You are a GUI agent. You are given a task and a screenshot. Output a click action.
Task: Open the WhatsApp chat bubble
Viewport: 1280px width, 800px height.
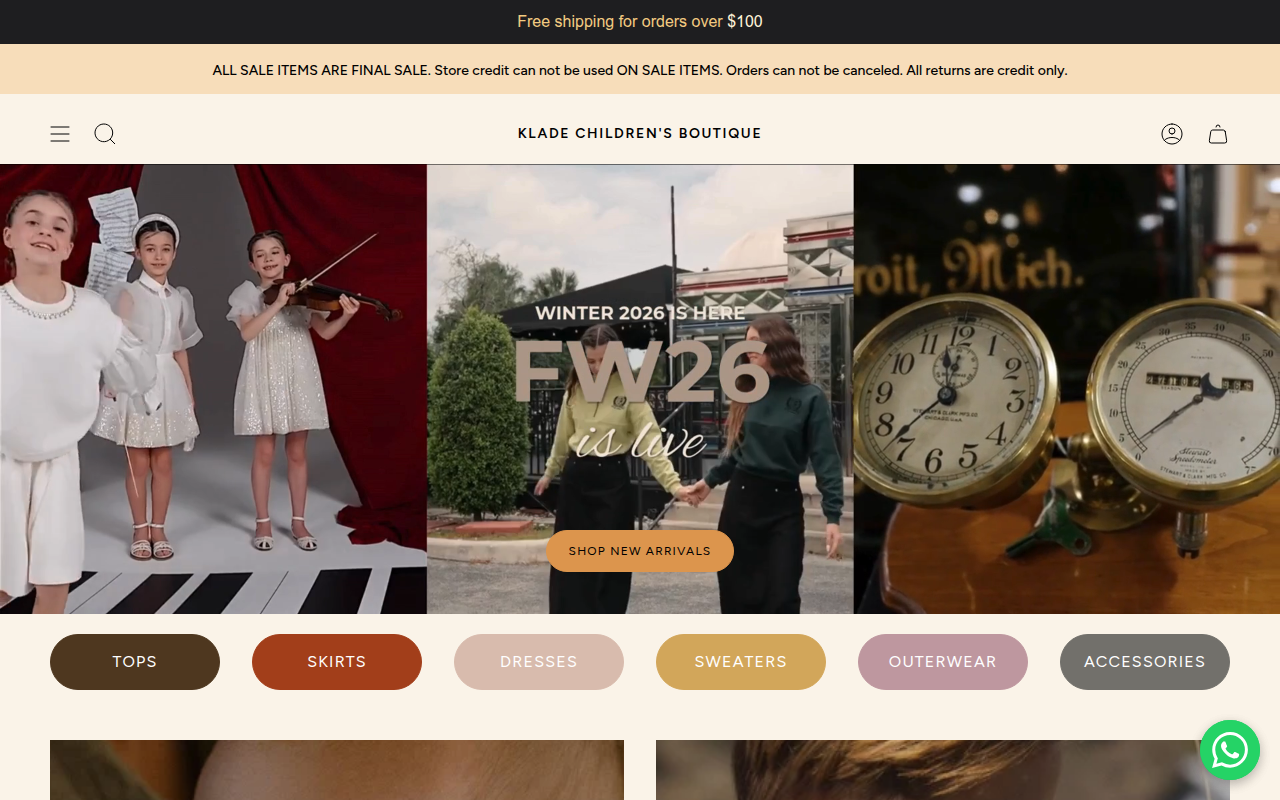[1230, 750]
